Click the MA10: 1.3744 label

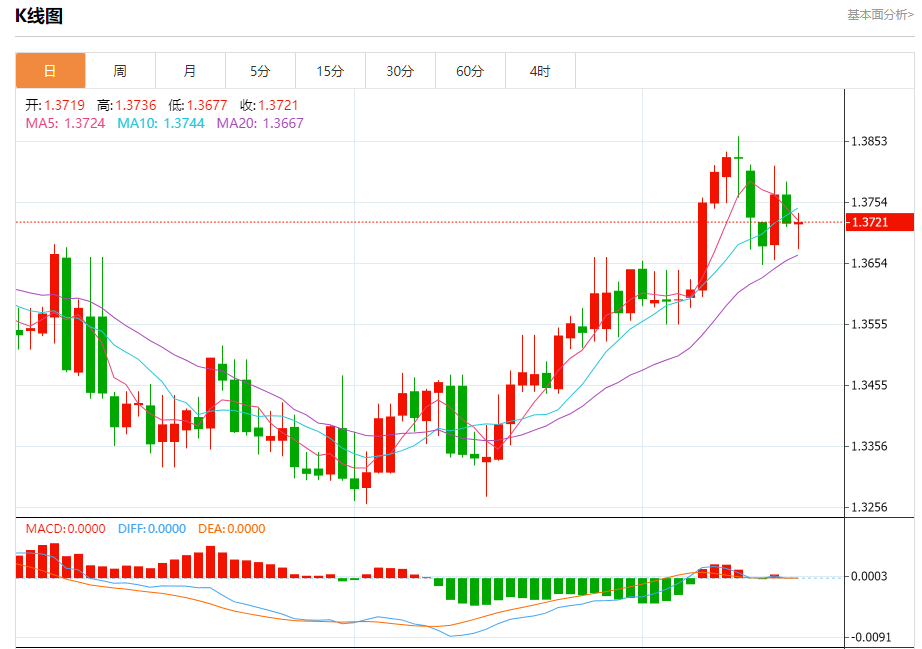click(161, 123)
